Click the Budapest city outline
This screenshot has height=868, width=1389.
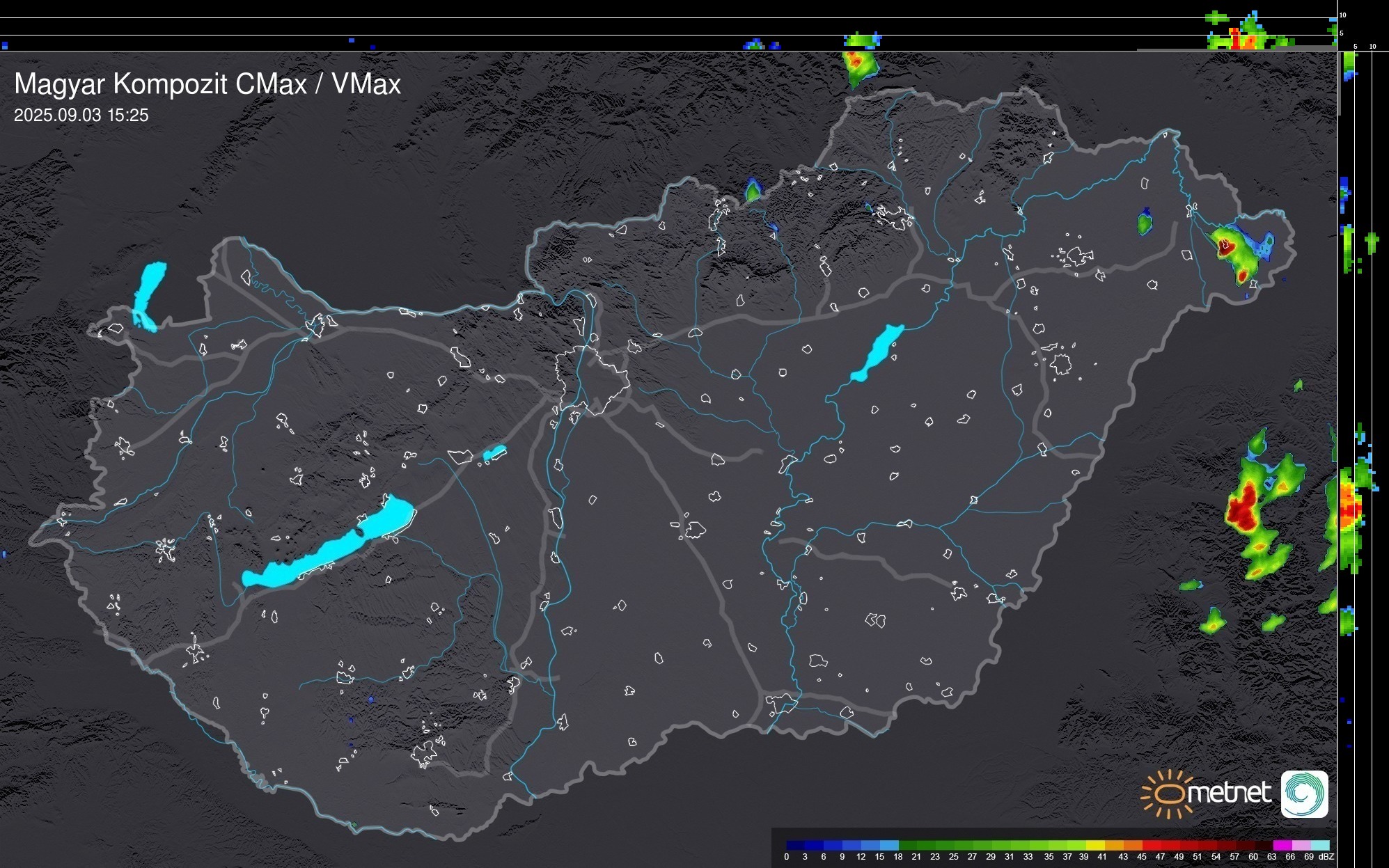pos(592,379)
